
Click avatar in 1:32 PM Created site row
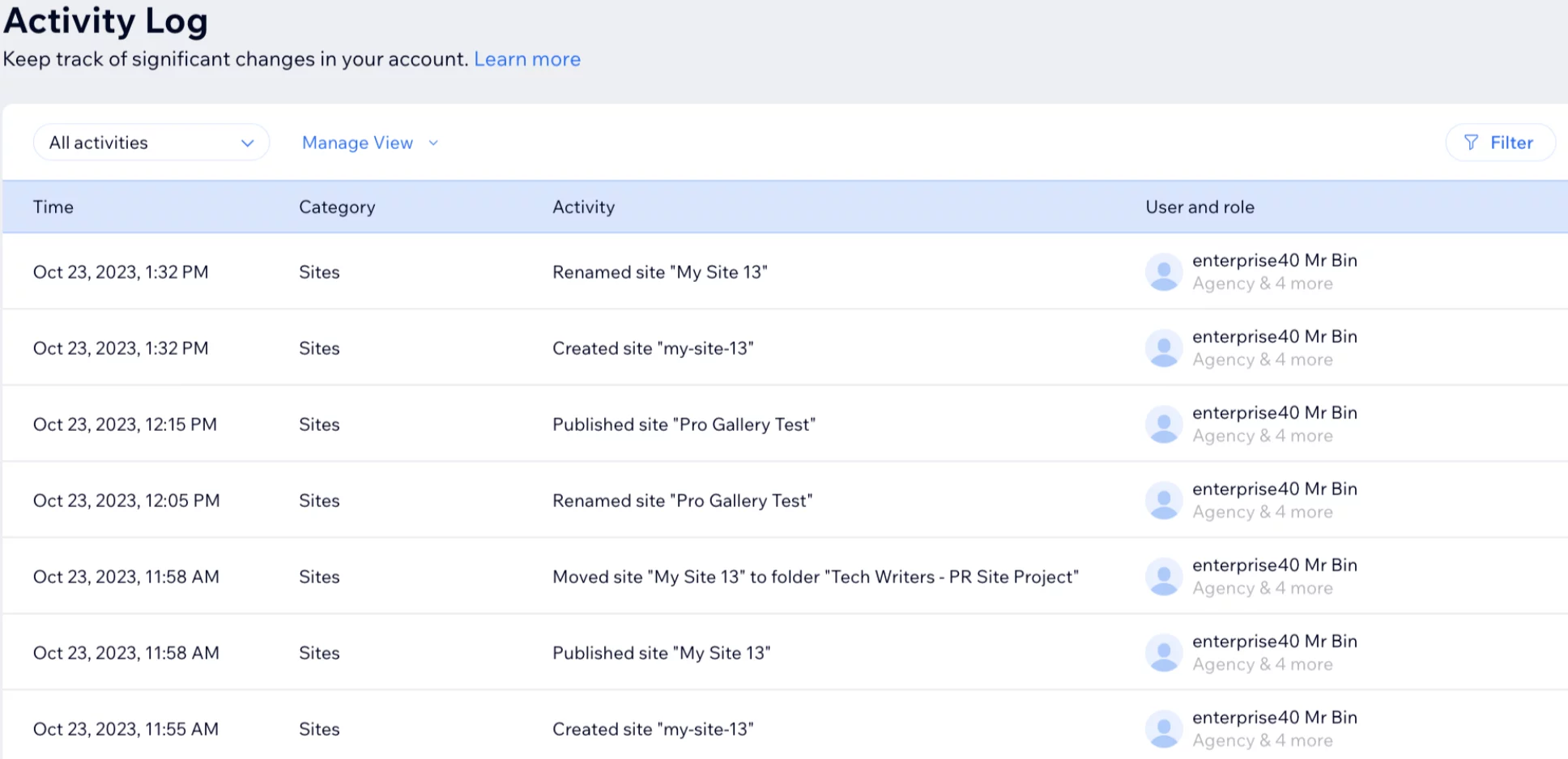pyautogui.click(x=1164, y=348)
